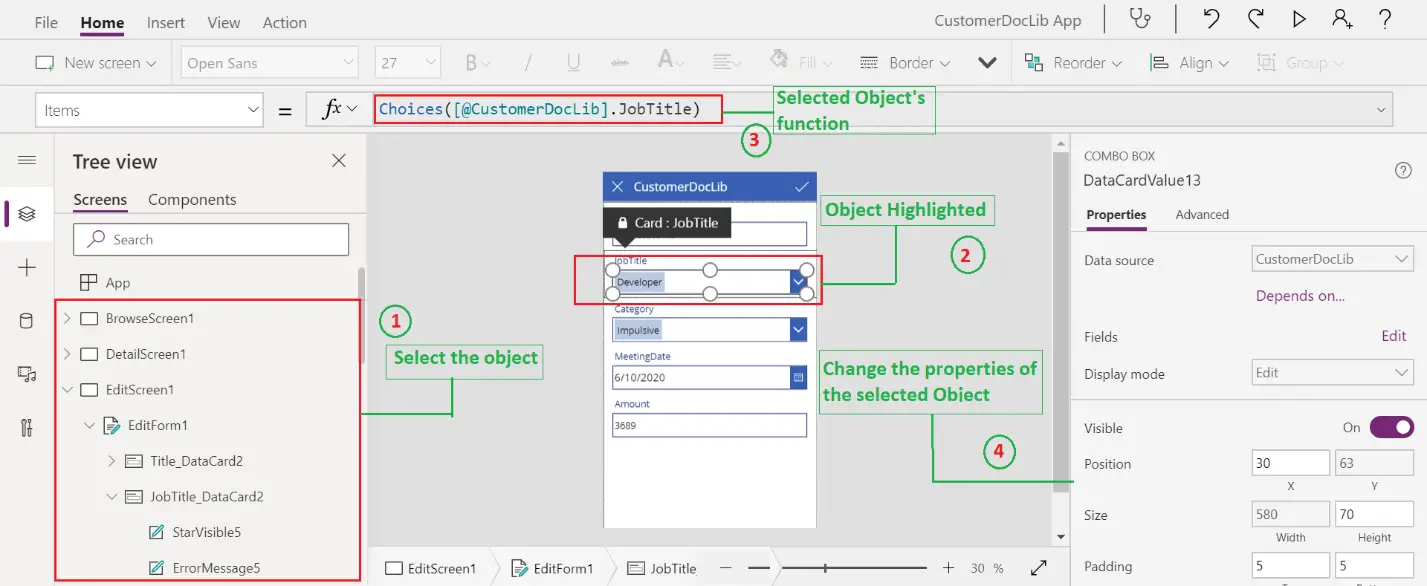Screen dimensions: 1427x586
Task: Open the Open Sans font dropdown
Action: [268, 63]
